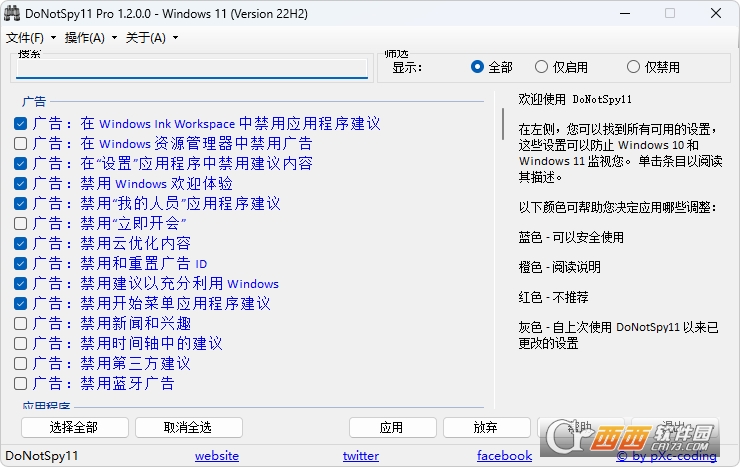Open the 操作(A) menu

click(x=85, y=38)
